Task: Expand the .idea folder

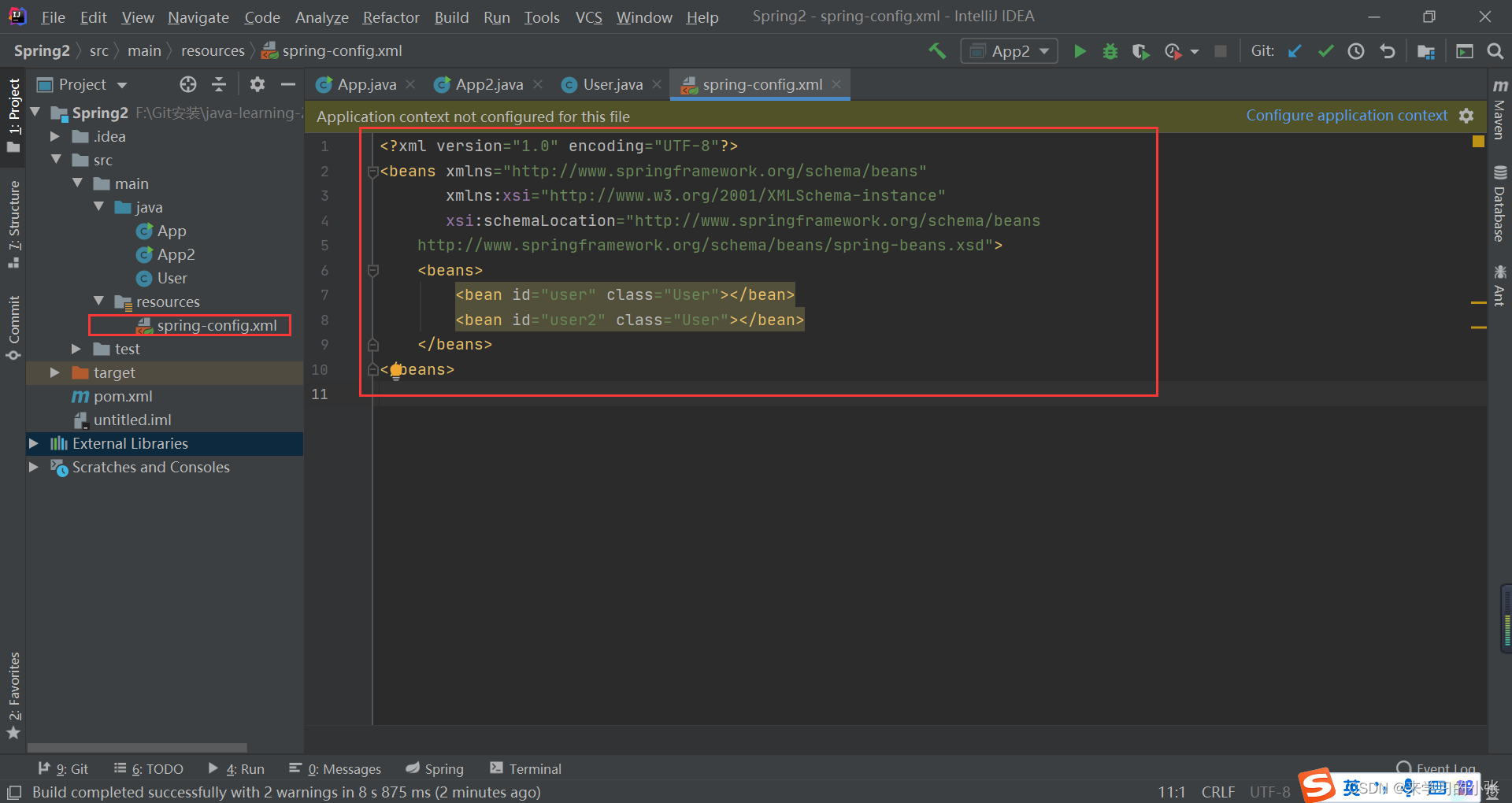Action: tap(55, 136)
